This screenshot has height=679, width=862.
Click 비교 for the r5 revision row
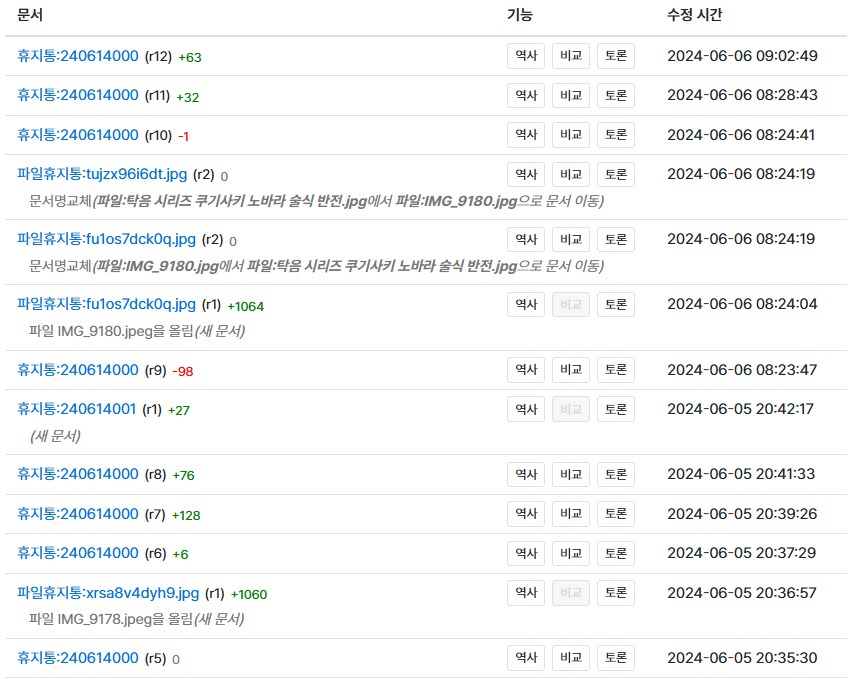(570, 658)
